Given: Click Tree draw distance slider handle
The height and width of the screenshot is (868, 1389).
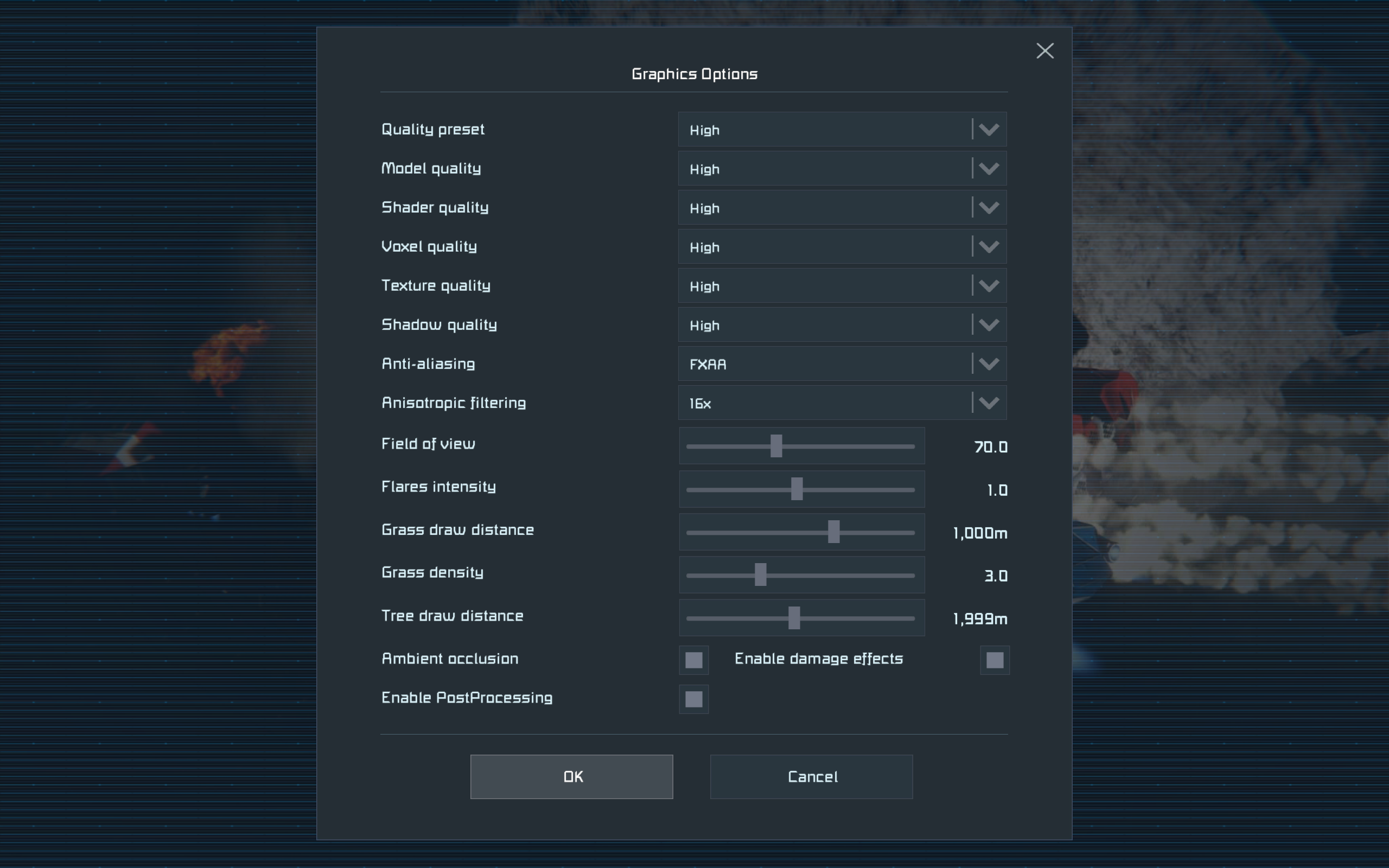Looking at the screenshot, I should click(794, 618).
